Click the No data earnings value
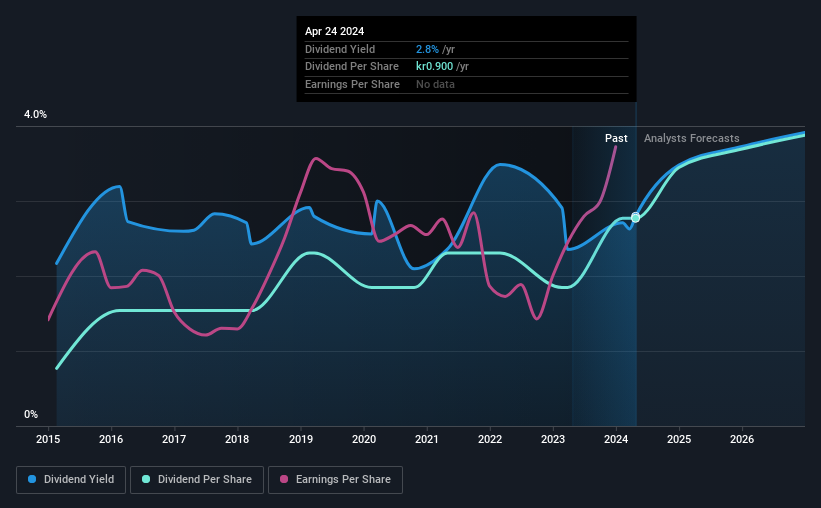821x508 pixels. point(435,84)
